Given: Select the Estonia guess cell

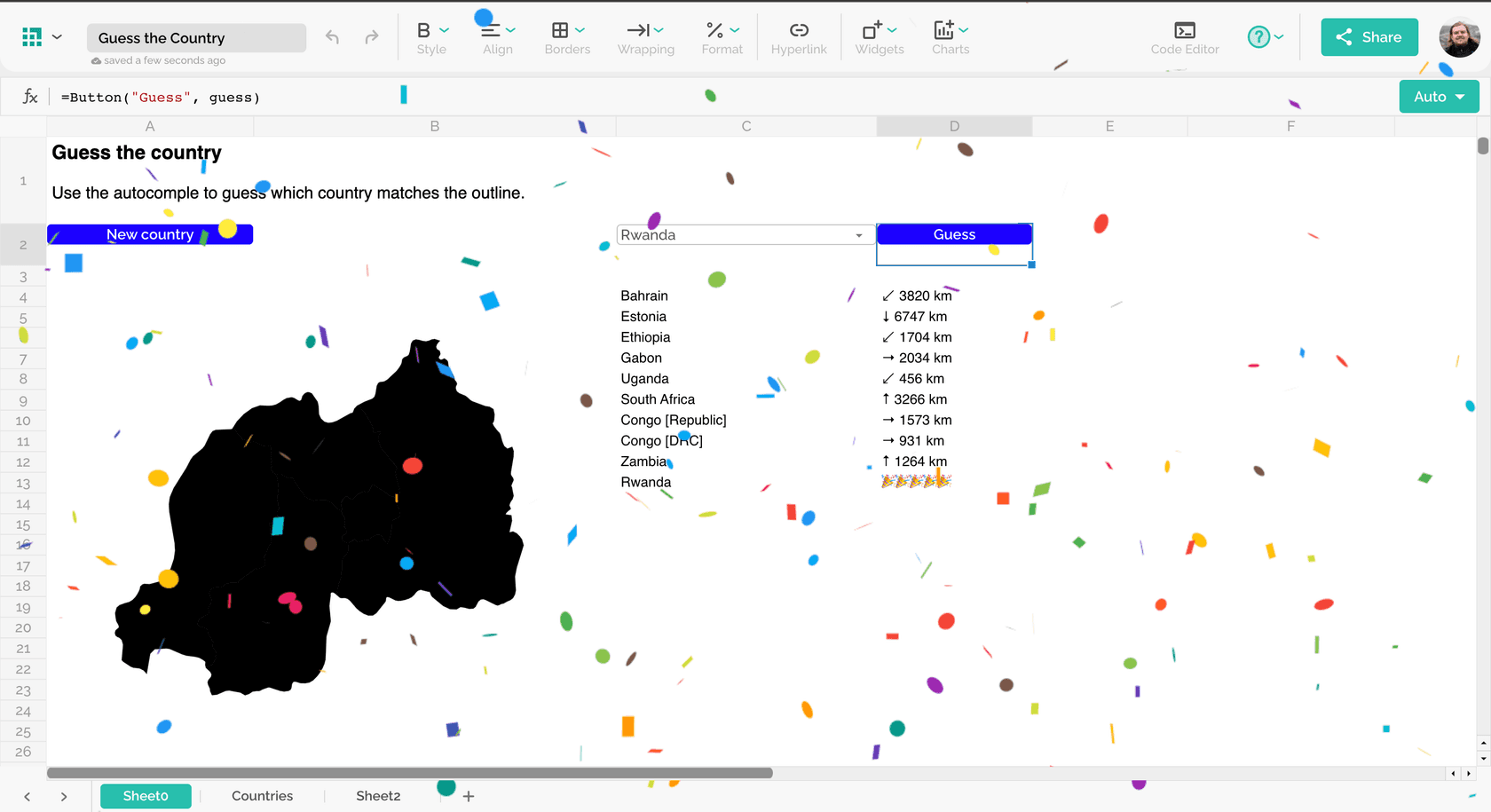Looking at the screenshot, I should coord(746,317).
